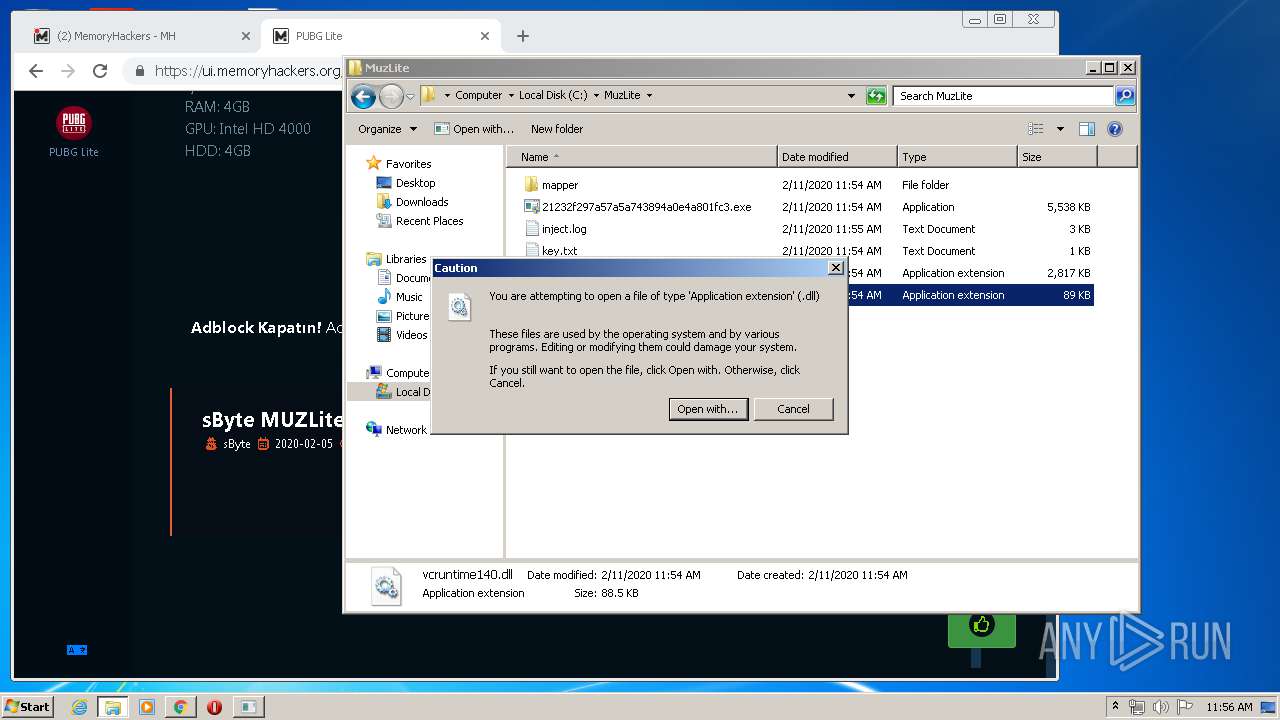Click Local Disk (C:) in address breadcrumb
1280x720 pixels.
click(x=553, y=96)
